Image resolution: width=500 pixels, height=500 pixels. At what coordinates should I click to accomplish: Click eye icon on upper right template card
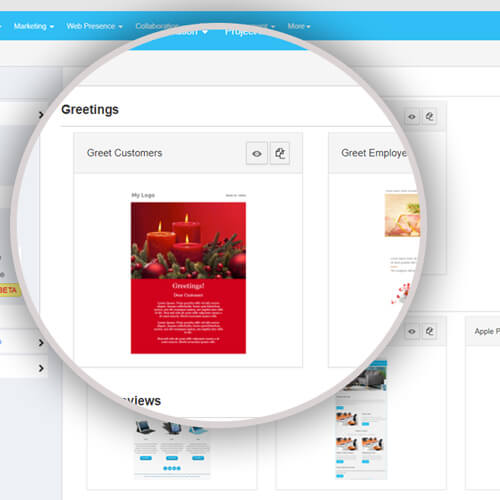tap(412, 117)
